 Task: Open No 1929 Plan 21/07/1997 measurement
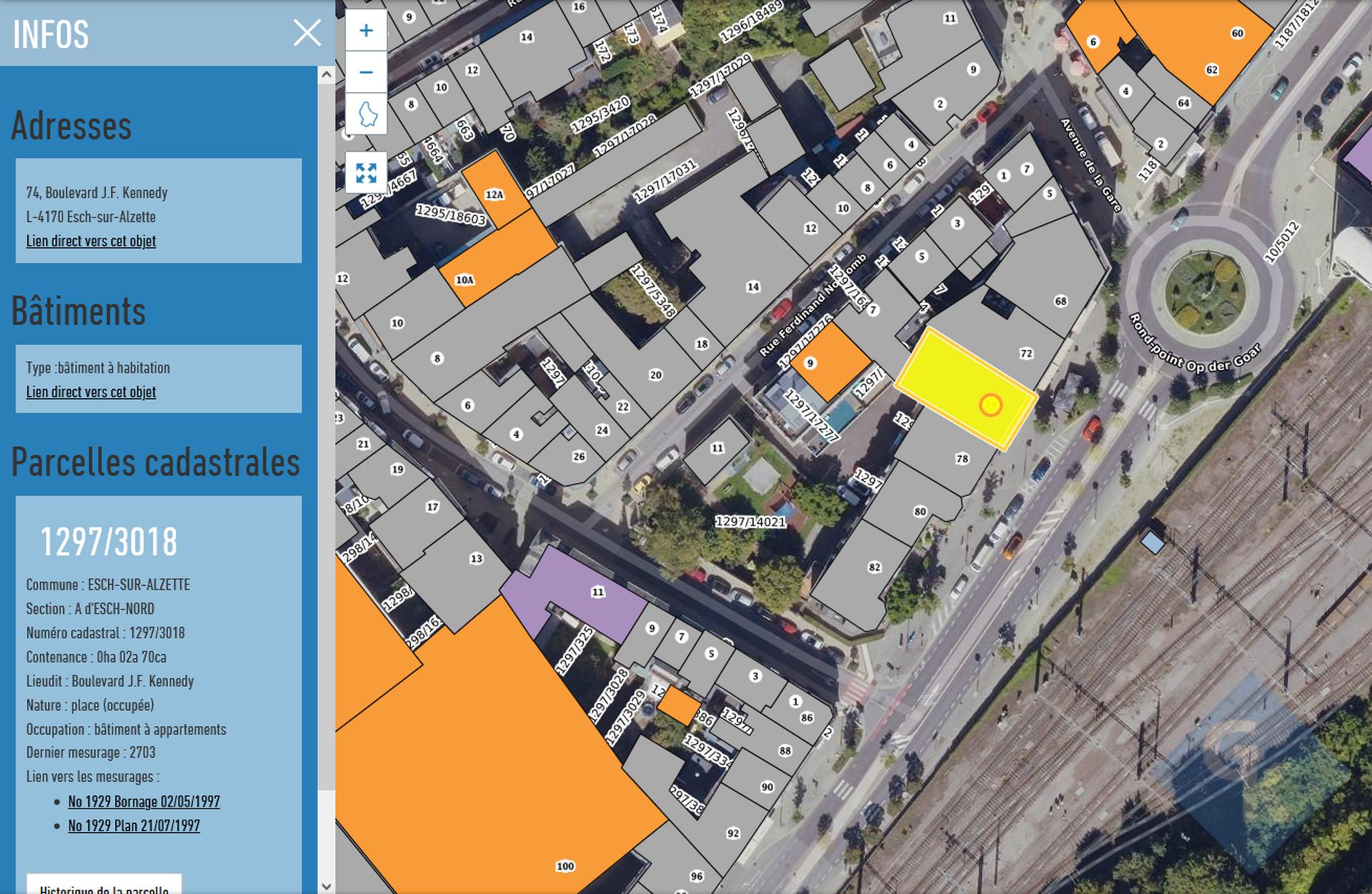point(134,825)
